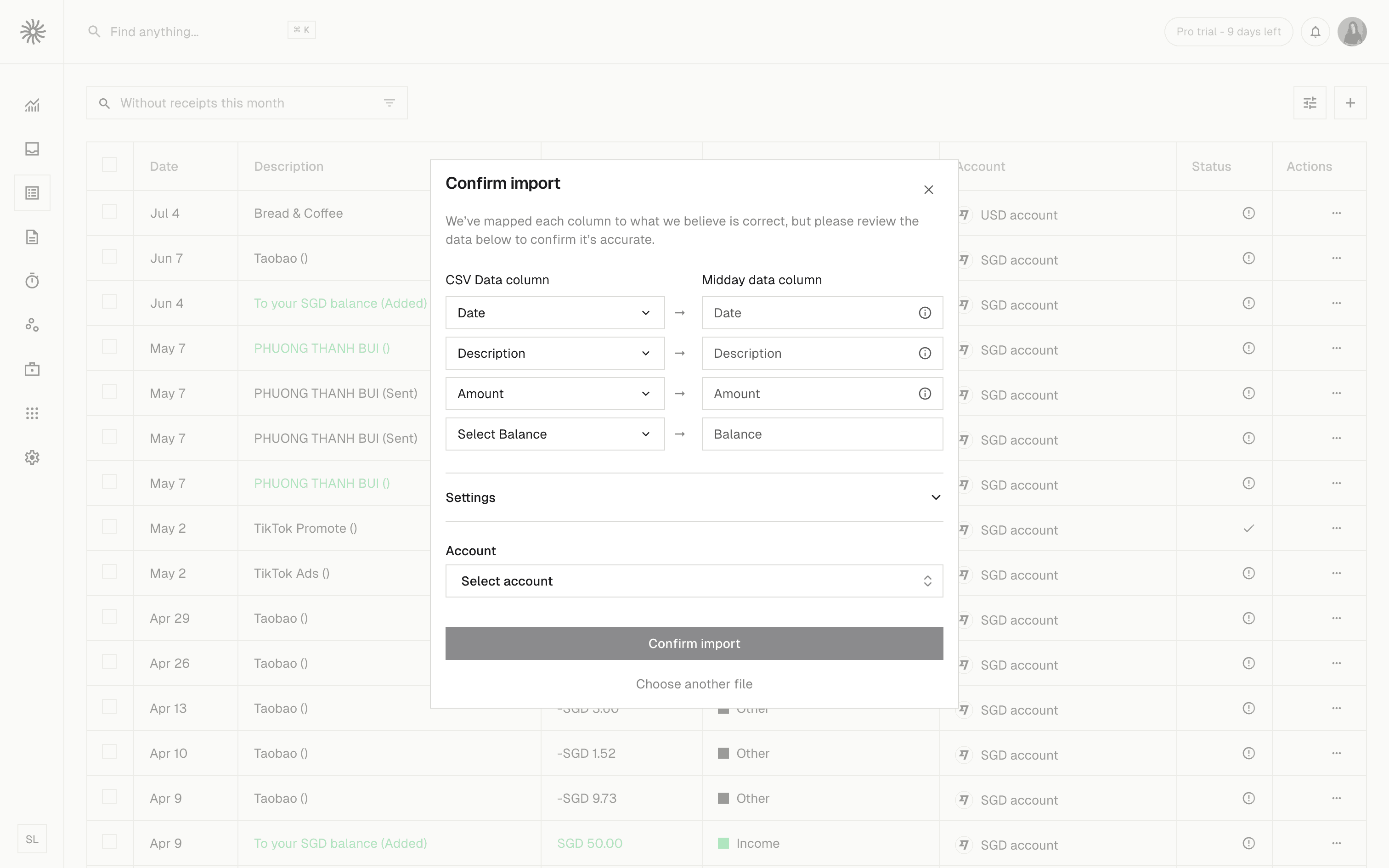
Task: Click the info icon beside Amount field
Action: coord(925,394)
